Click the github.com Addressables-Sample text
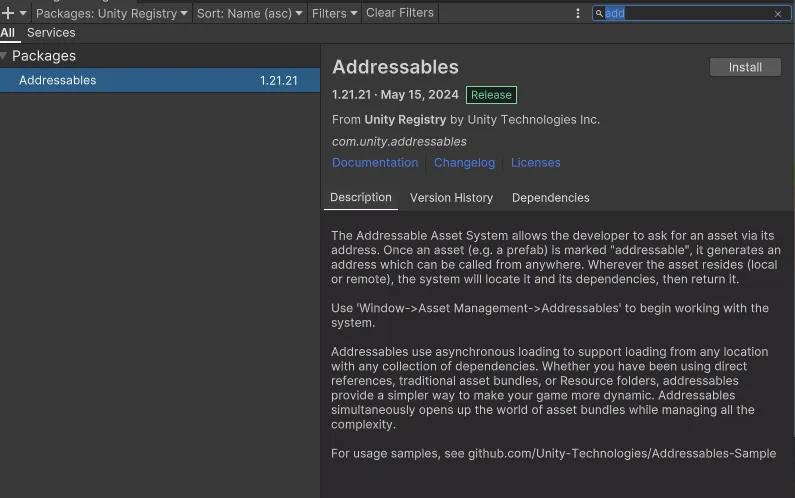The image size is (795, 498). tap(622, 453)
